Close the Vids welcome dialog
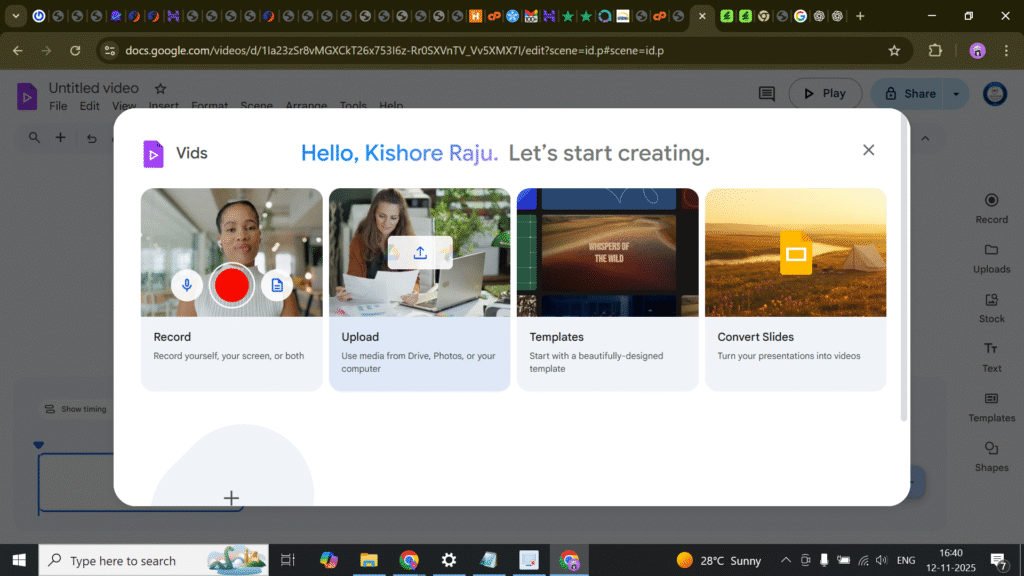This screenshot has width=1024, height=576. click(868, 150)
